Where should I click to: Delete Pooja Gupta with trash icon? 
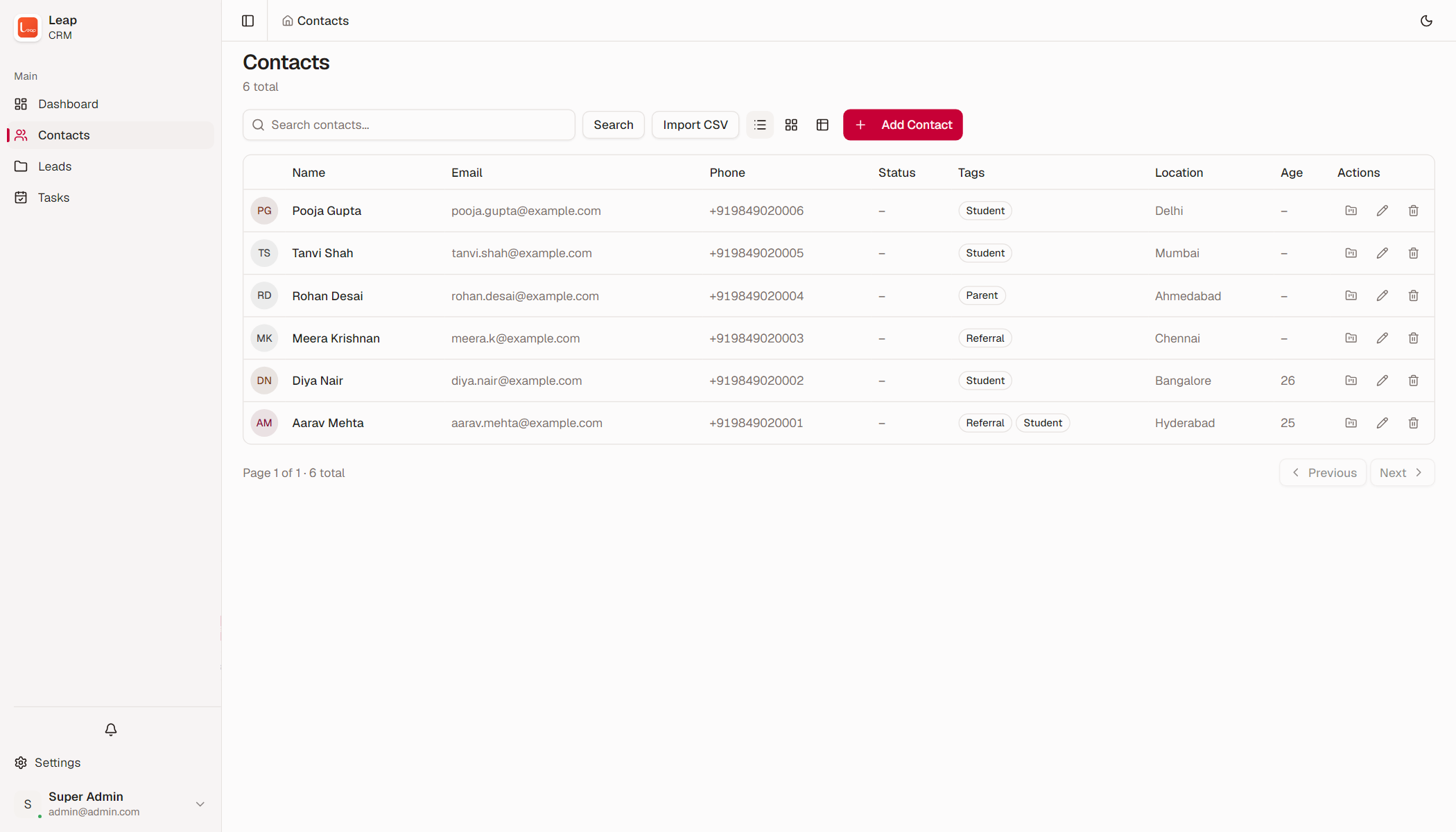(x=1413, y=211)
